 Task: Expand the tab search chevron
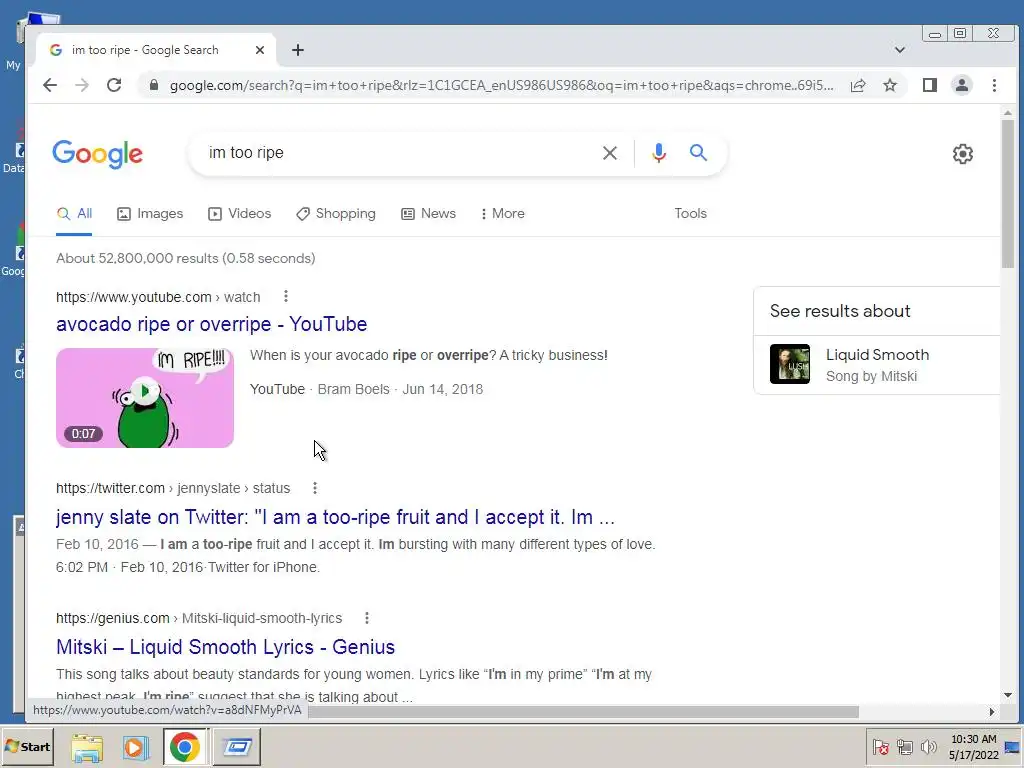pyautogui.click(x=899, y=50)
